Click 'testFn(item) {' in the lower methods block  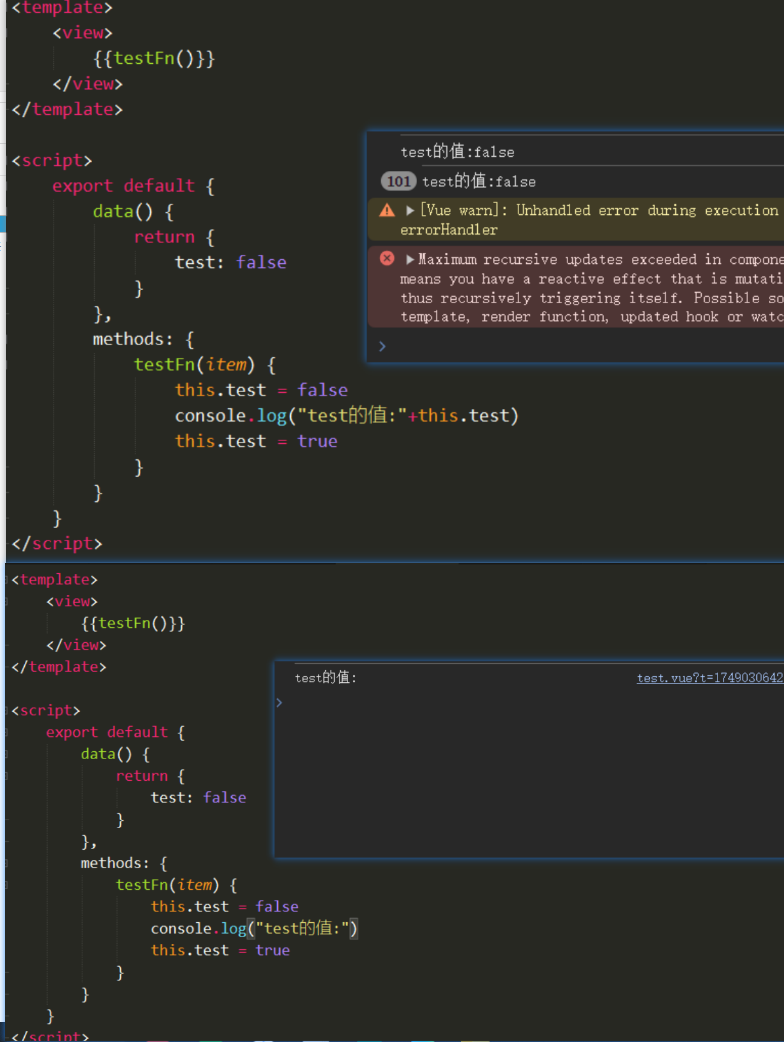(176, 885)
